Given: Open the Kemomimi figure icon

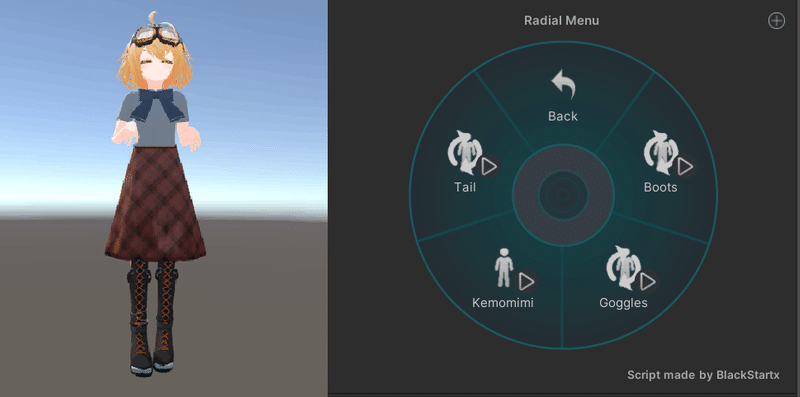Looking at the screenshot, I should point(503,267).
